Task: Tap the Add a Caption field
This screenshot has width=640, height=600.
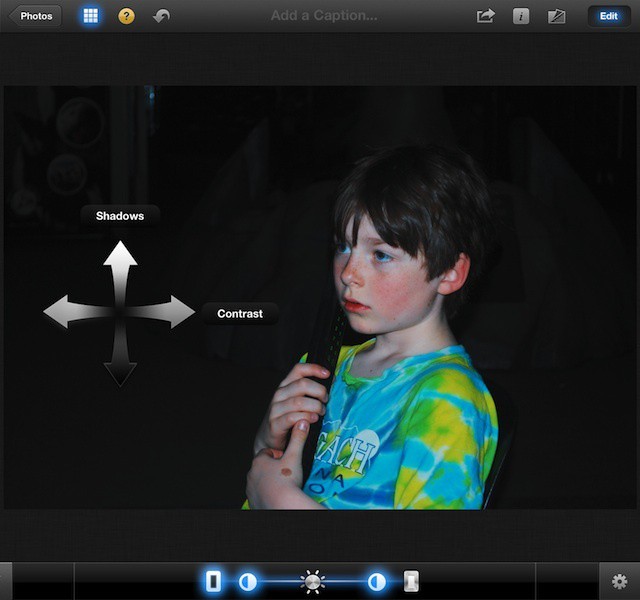Action: pyautogui.click(x=324, y=16)
